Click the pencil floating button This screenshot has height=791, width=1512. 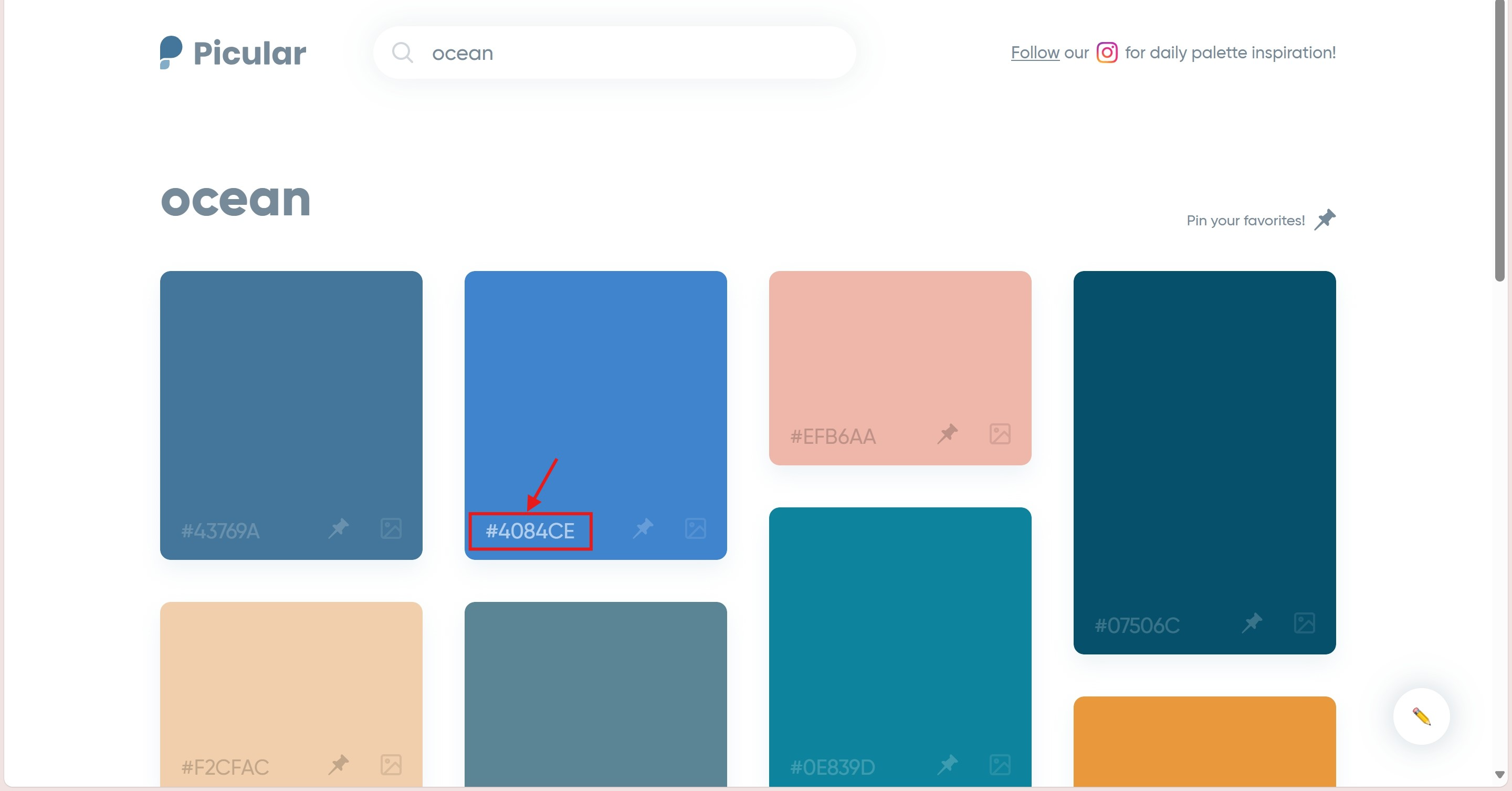(x=1421, y=716)
